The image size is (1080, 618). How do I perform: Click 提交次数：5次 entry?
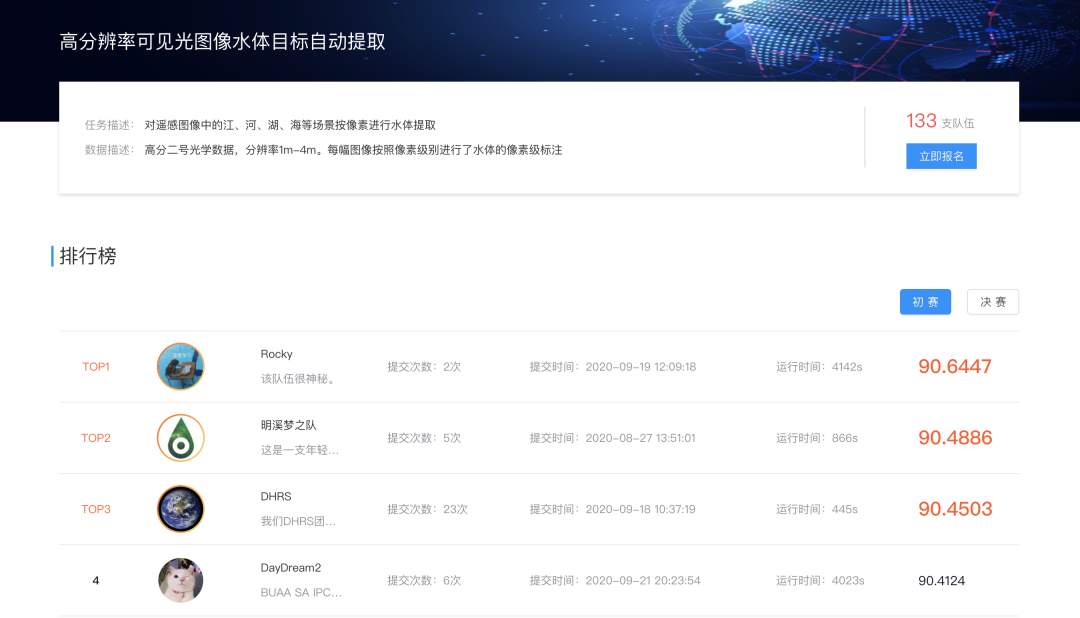coord(424,437)
